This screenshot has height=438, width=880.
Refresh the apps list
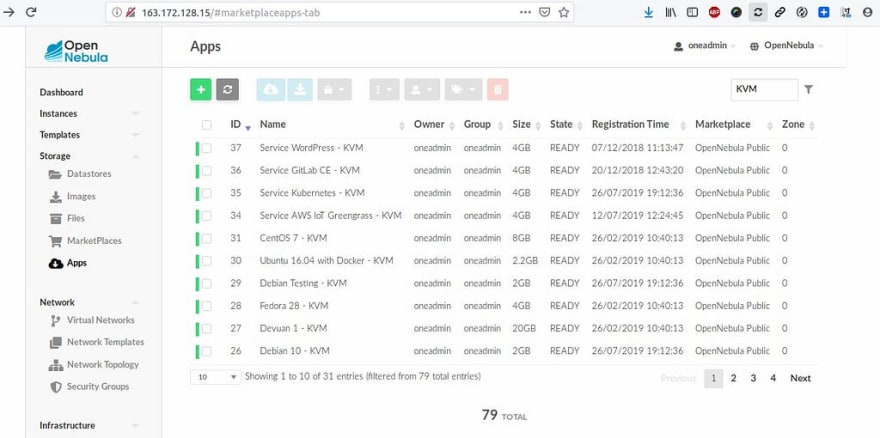tap(227, 89)
